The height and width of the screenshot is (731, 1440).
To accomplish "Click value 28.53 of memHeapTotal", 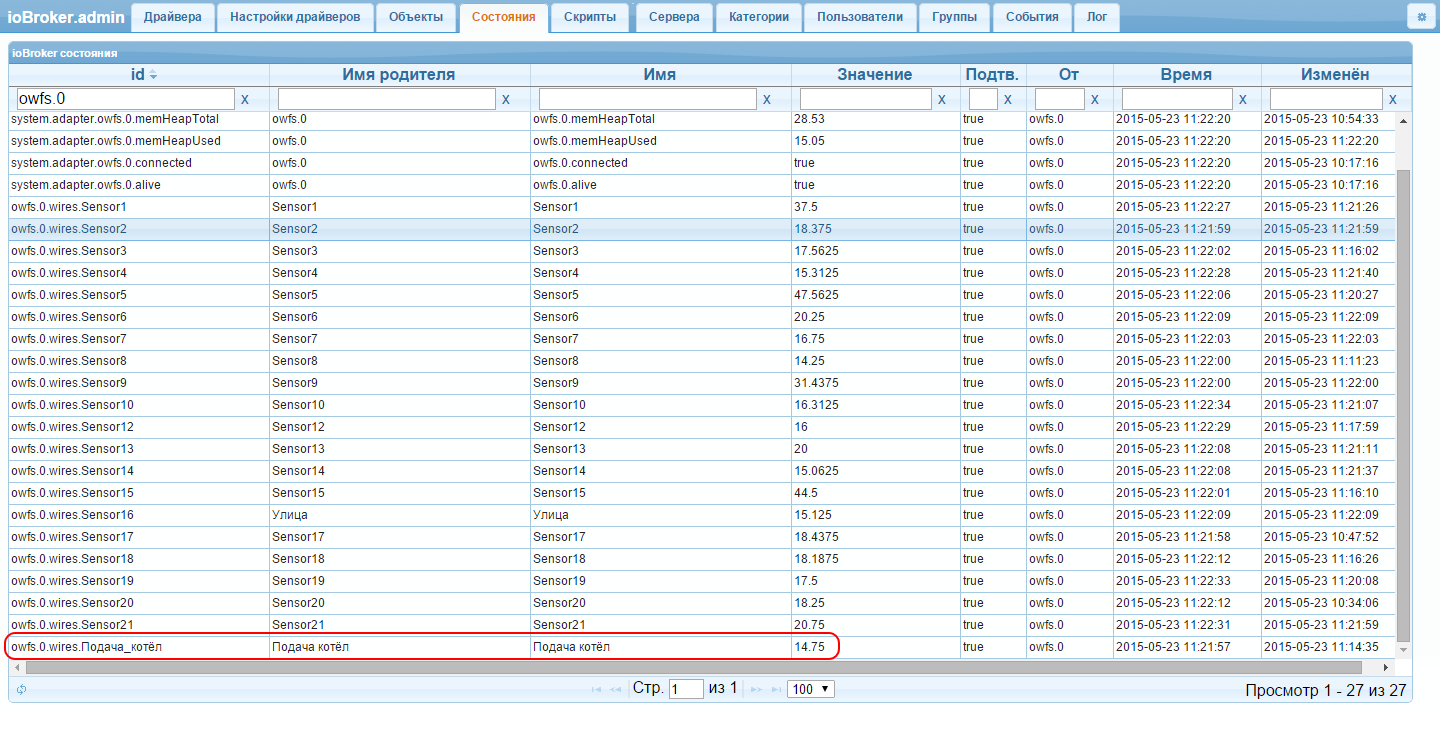I will pos(809,119).
